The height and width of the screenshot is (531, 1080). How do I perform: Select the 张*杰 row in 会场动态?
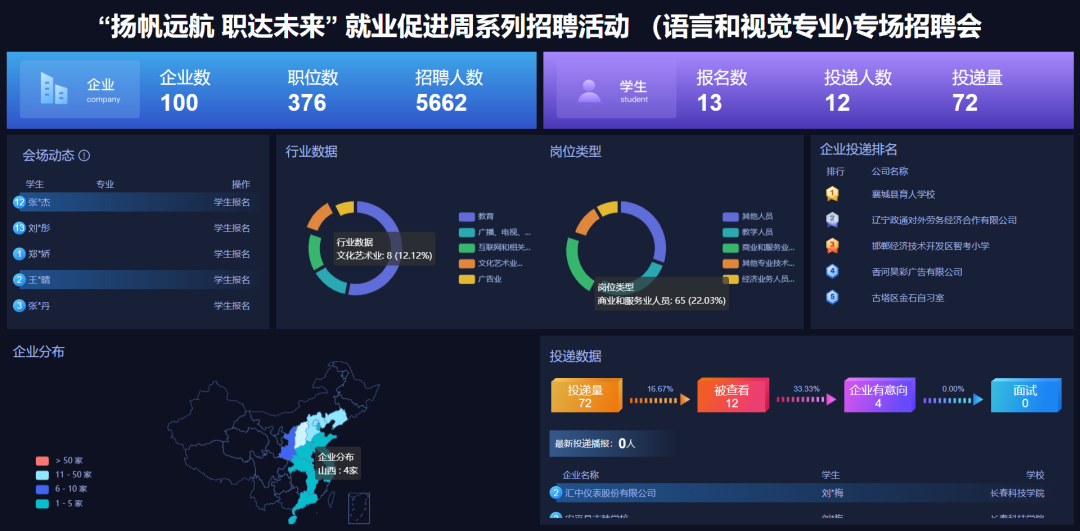(134, 202)
